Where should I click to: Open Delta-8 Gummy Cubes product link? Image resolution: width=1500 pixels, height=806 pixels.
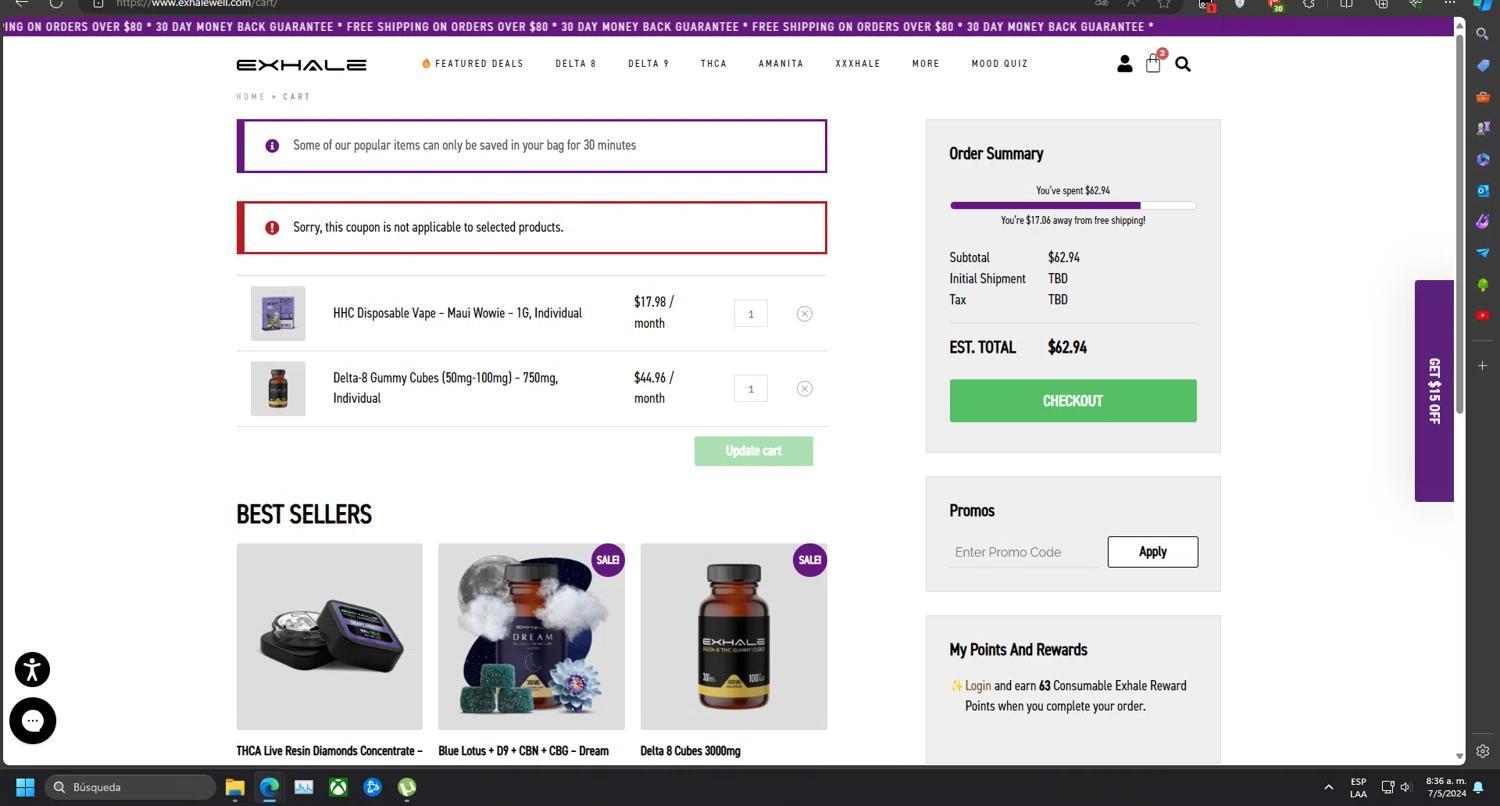446,388
